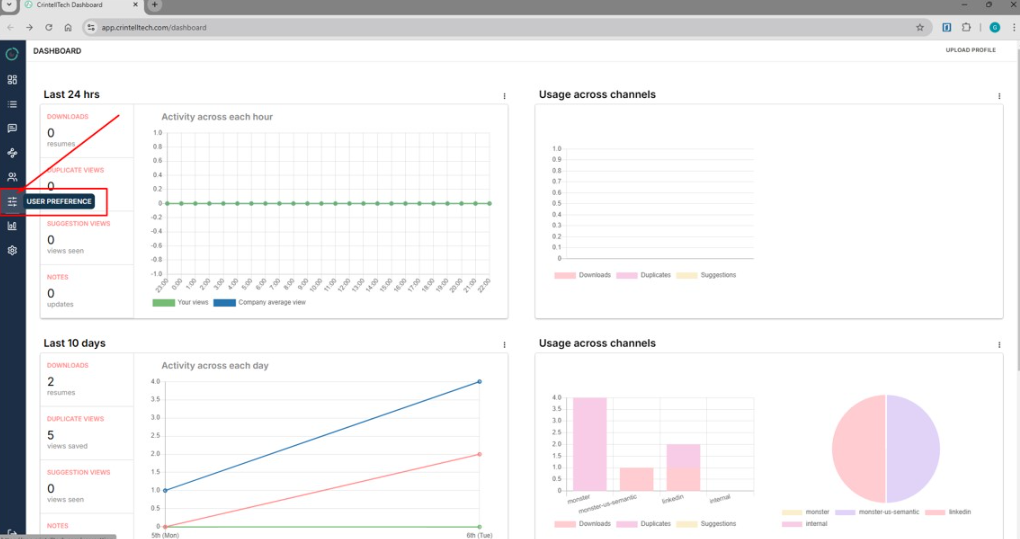Select the CrintellTech Dashboard browser tab
The image size is (1020, 539).
click(81, 5)
